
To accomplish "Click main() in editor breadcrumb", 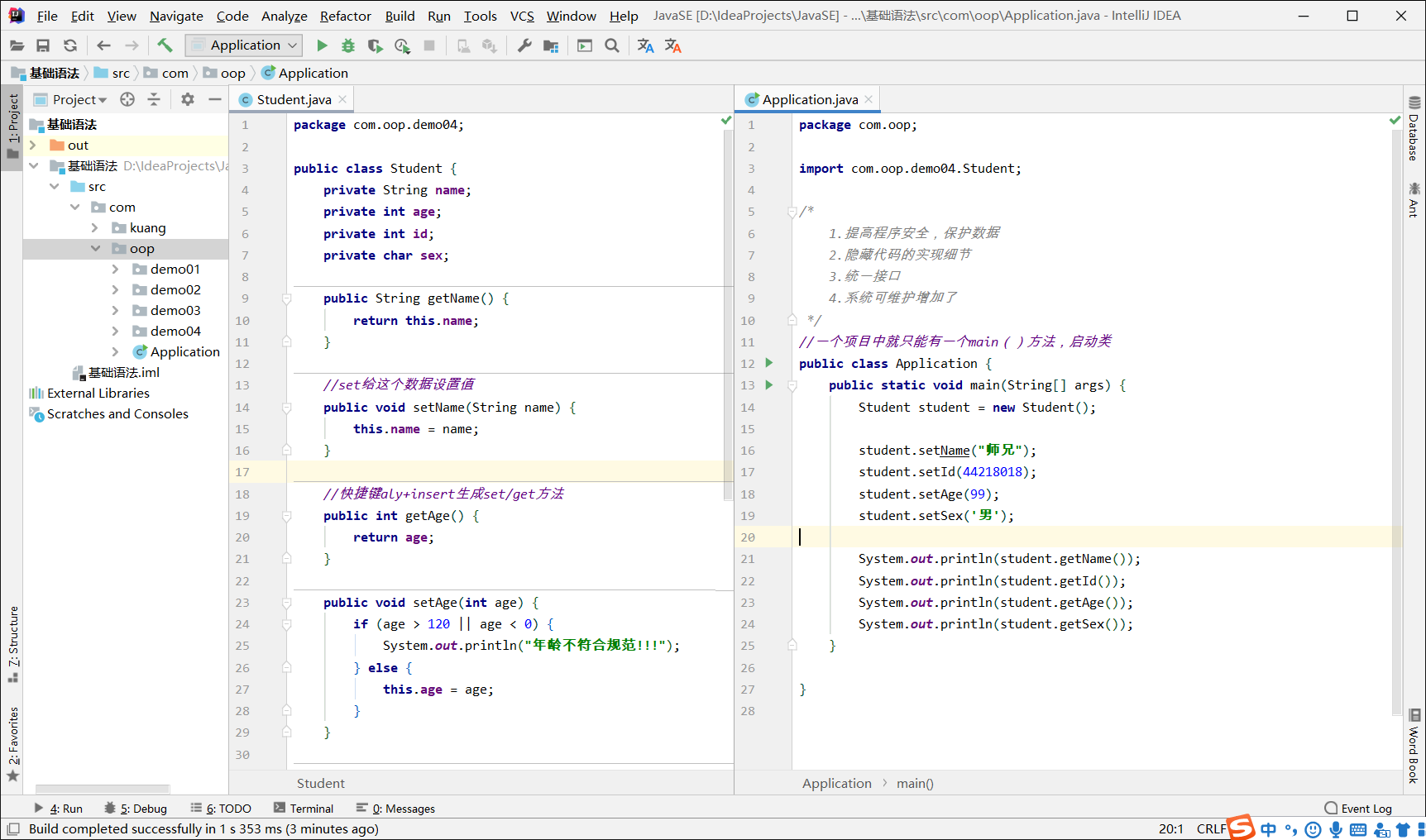I will 915,783.
